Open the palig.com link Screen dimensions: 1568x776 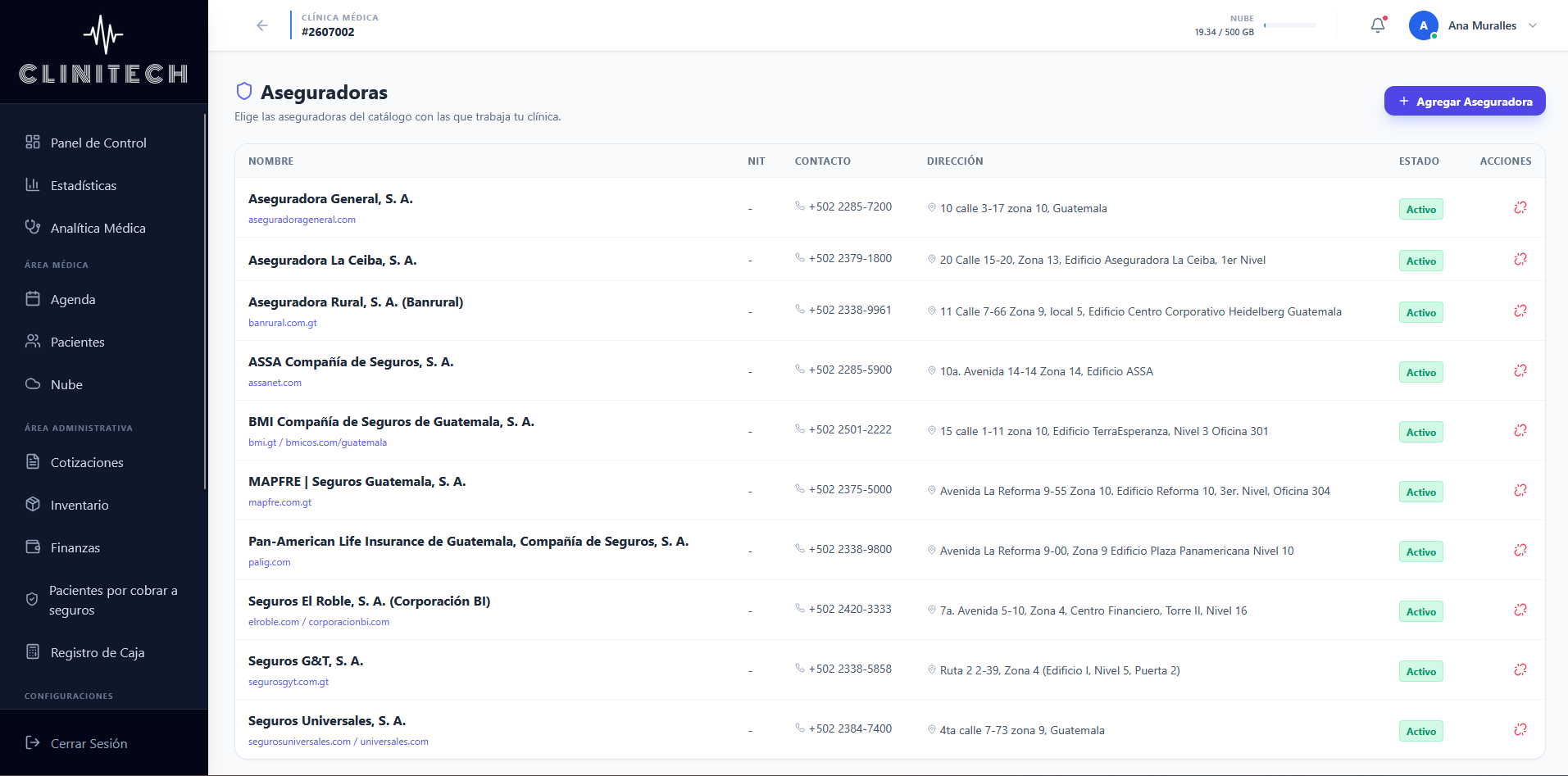(x=269, y=562)
